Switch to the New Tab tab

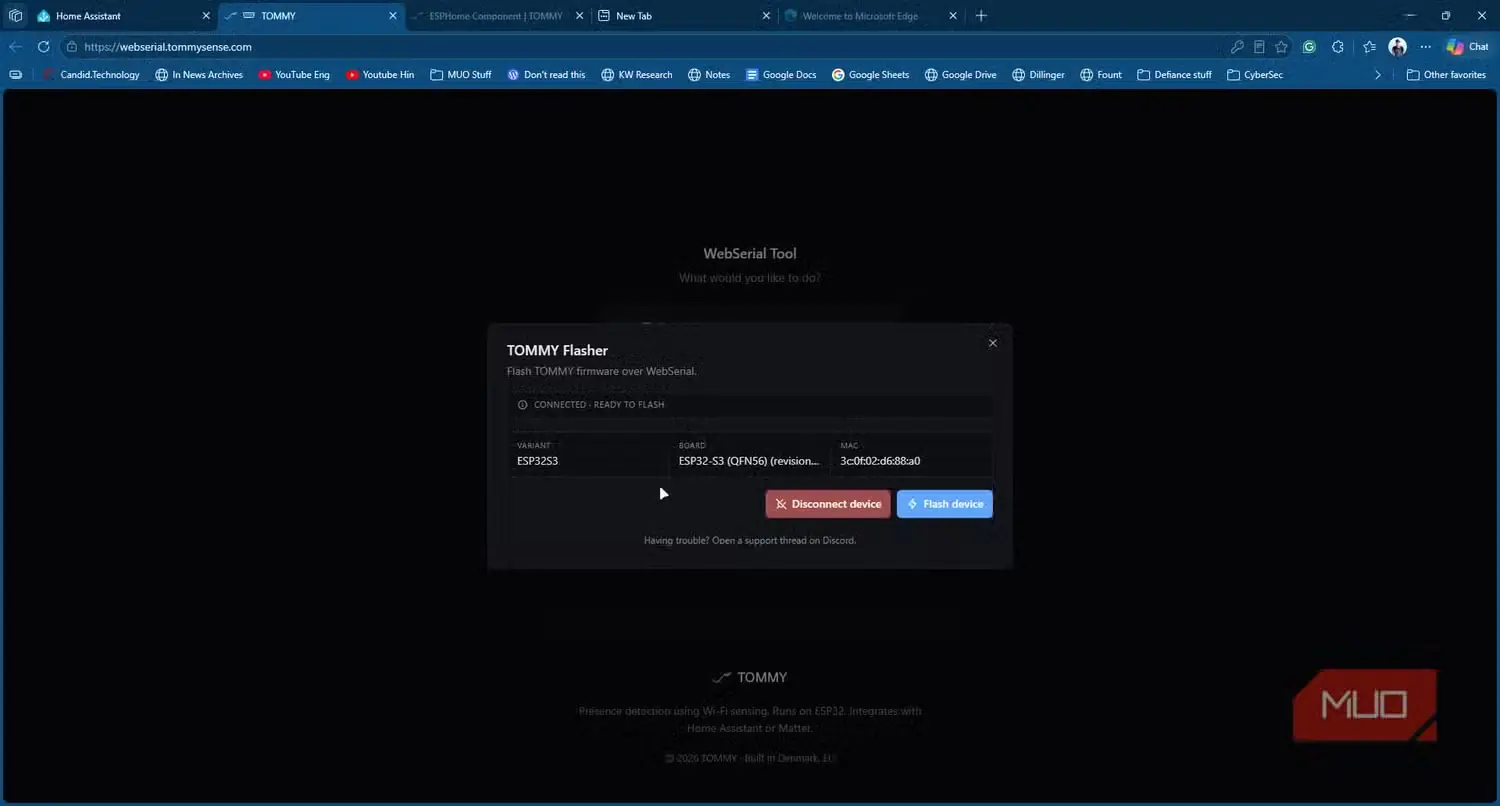tap(683, 16)
